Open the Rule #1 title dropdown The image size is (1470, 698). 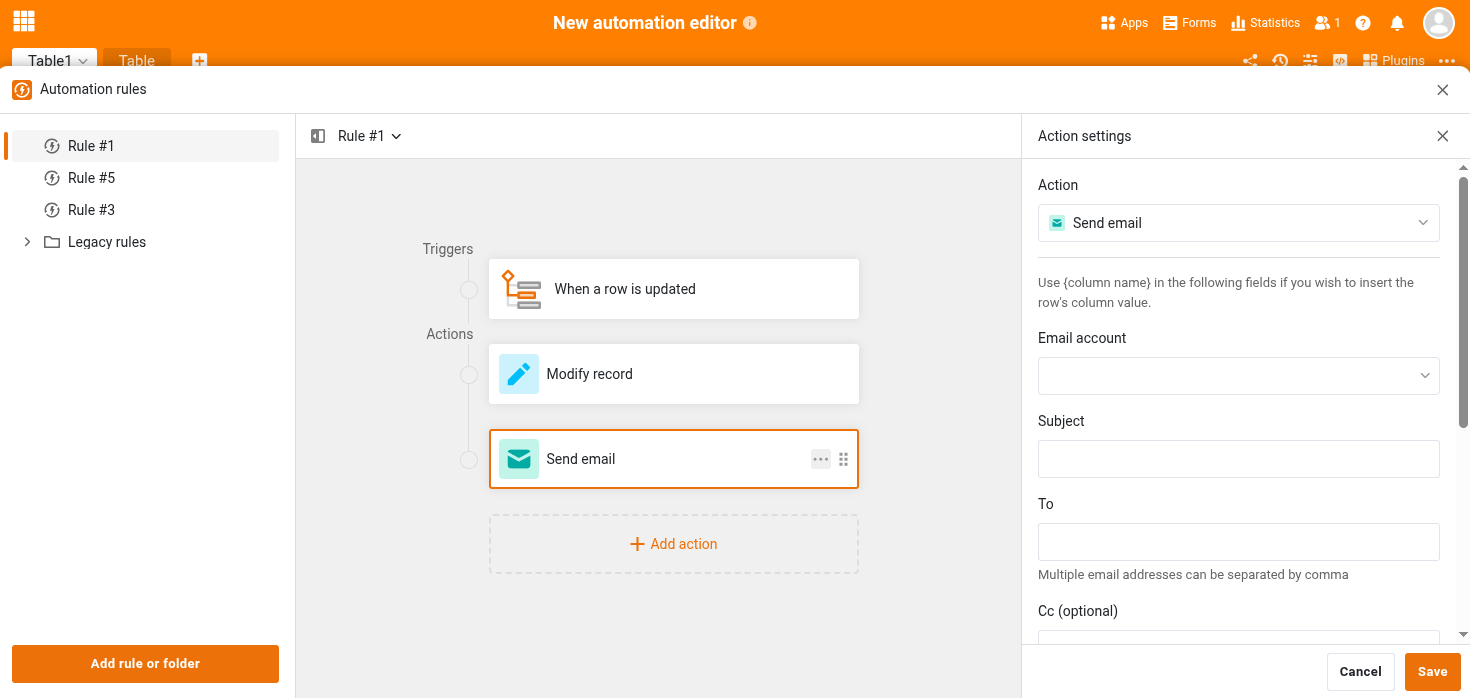pyautogui.click(x=369, y=136)
